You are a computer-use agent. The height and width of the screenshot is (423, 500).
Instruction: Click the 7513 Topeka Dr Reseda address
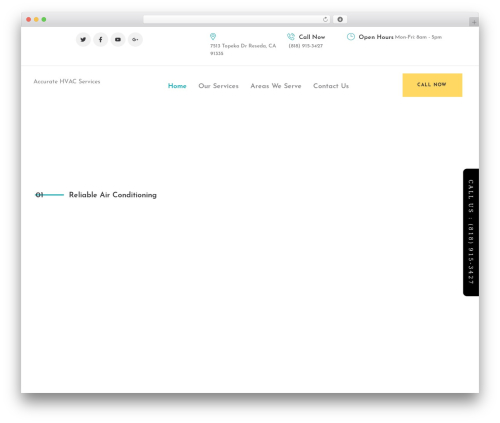click(243, 50)
